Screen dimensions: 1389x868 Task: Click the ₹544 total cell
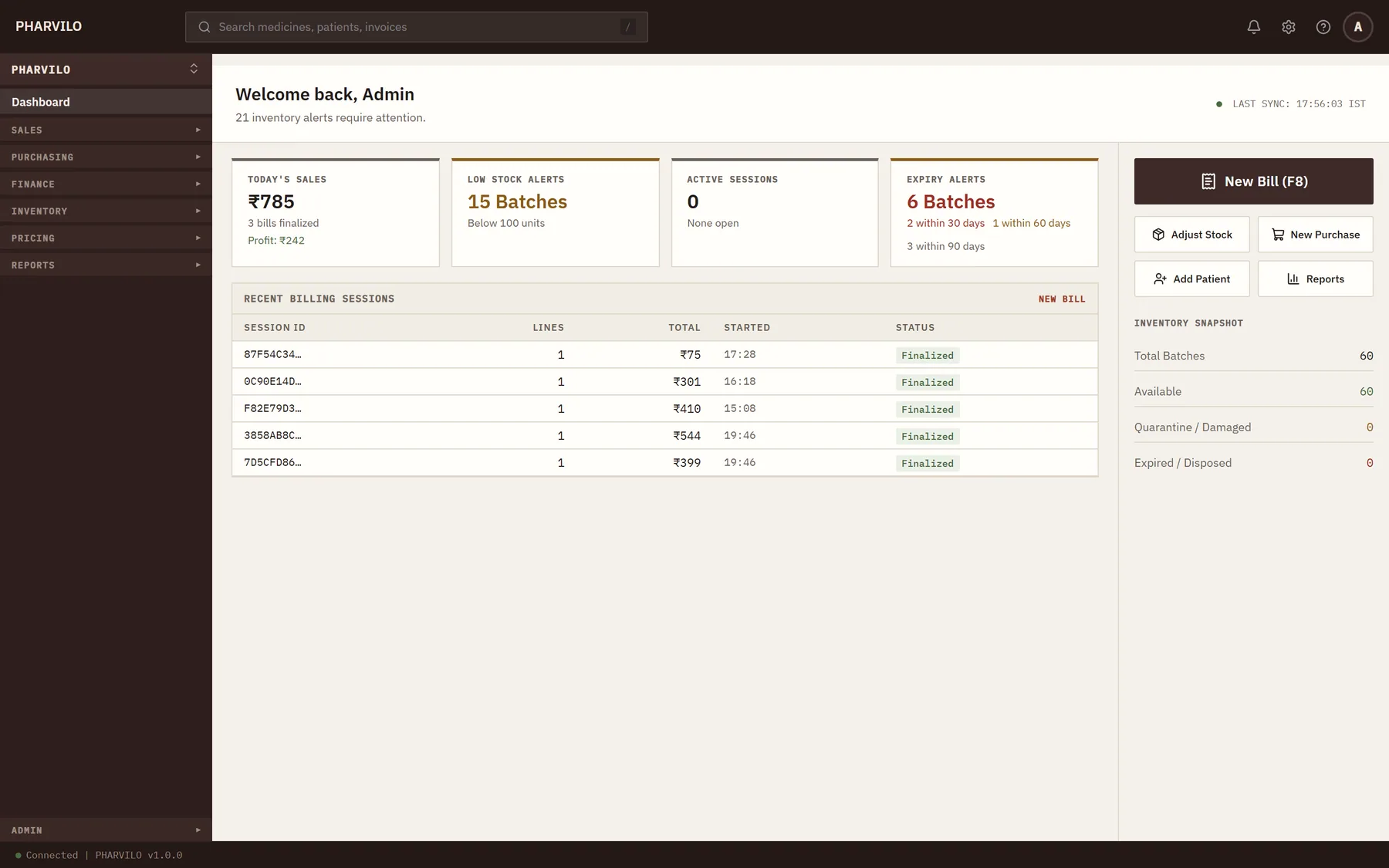click(x=687, y=436)
